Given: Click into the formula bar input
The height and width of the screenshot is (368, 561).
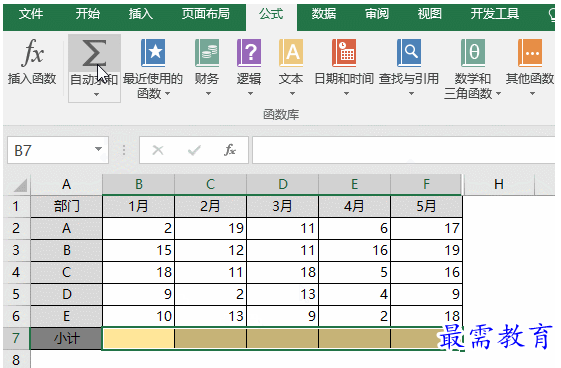Looking at the screenshot, I should click(x=404, y=150).
